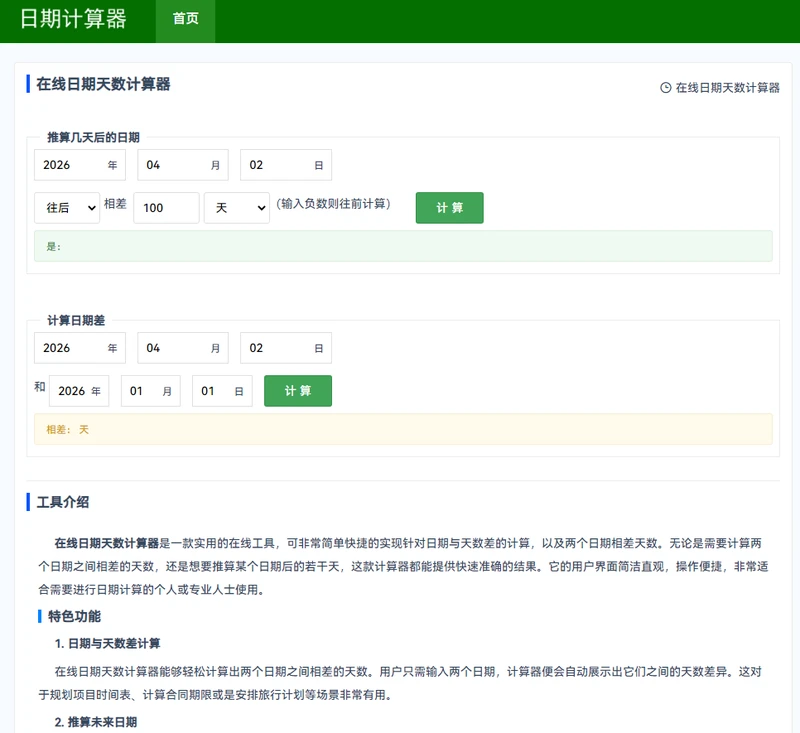
Task: Open the 首页 navigation tab
Action: point(185,19)
